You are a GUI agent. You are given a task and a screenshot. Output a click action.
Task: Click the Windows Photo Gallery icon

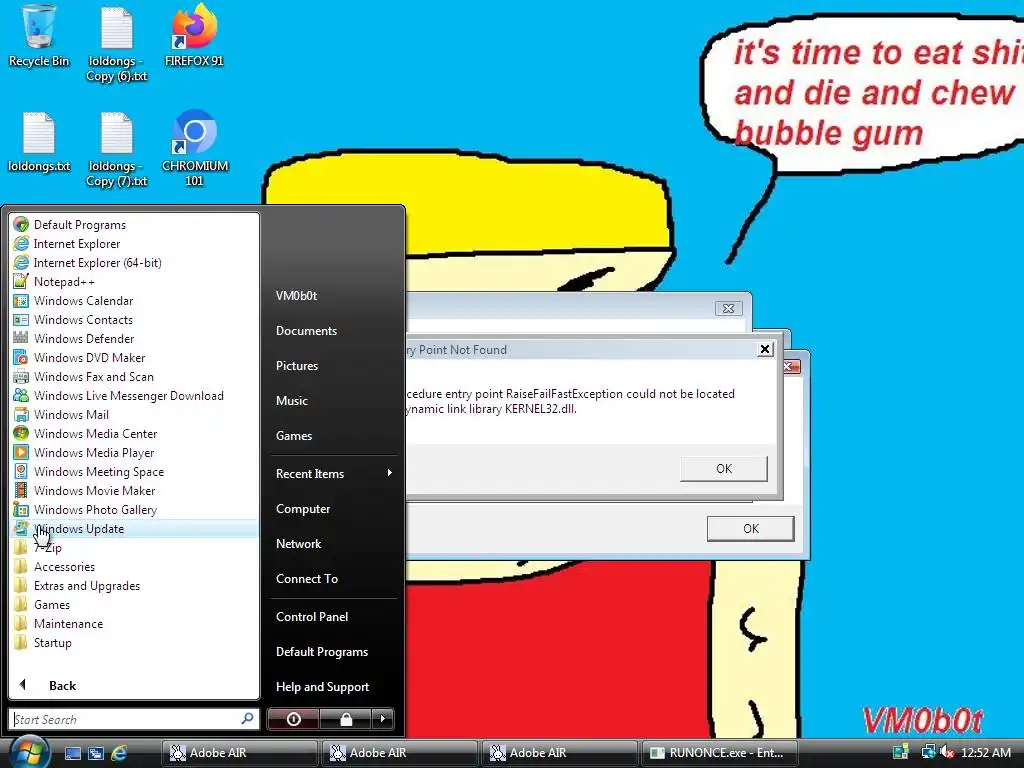21,509
